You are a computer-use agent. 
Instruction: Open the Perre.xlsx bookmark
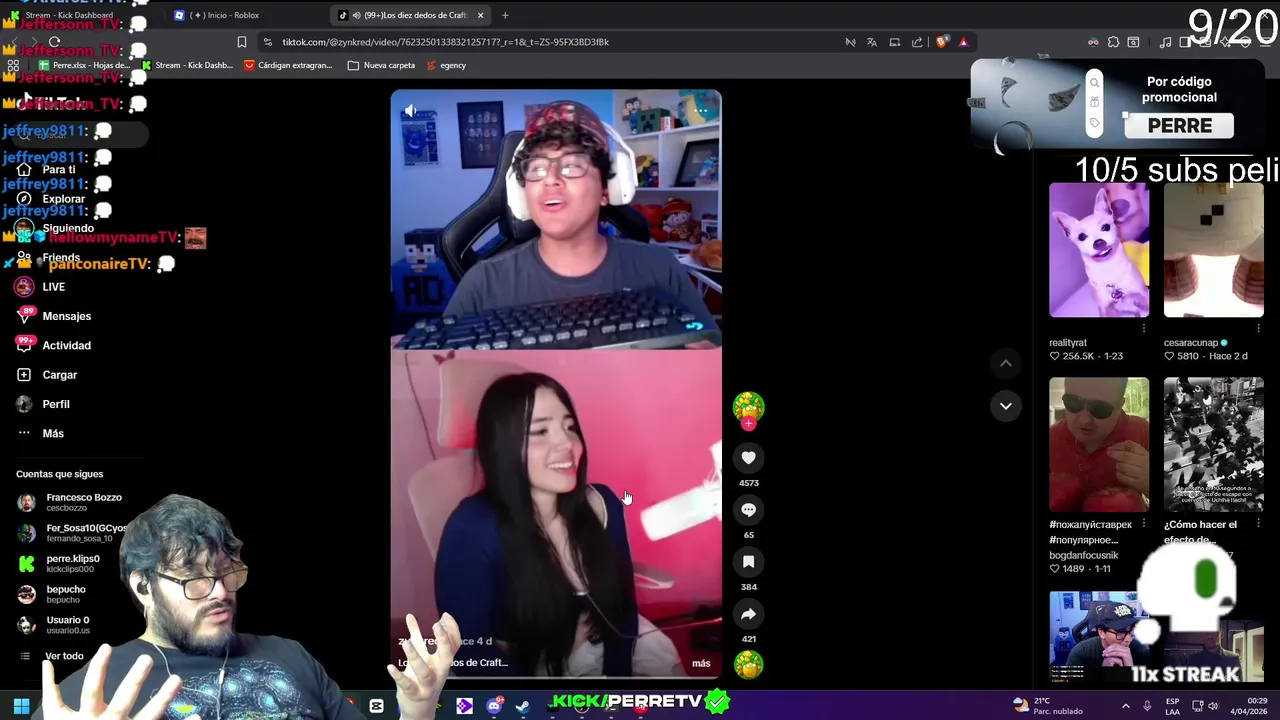(x=84, y=65)
